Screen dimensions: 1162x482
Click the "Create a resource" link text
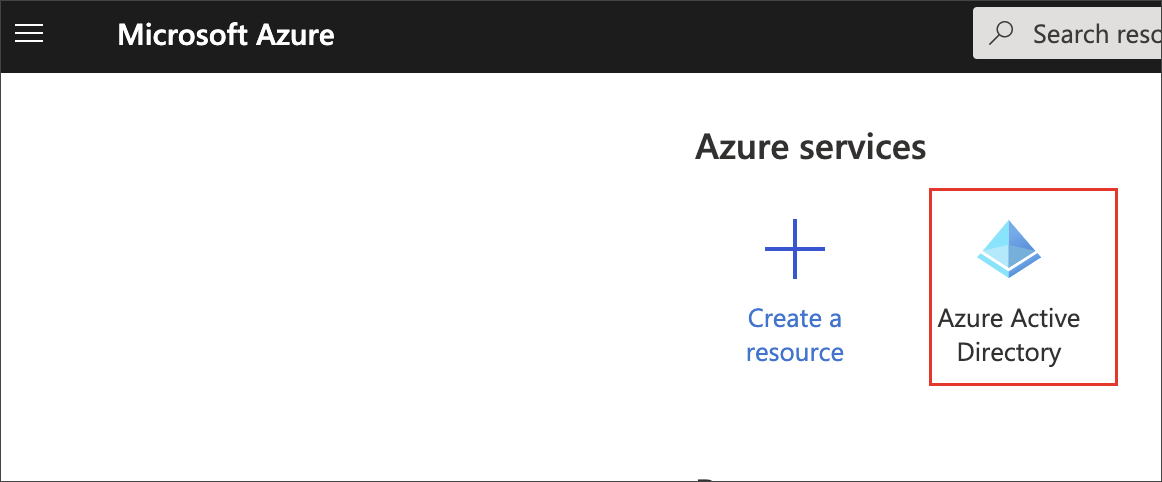(794, 335)
